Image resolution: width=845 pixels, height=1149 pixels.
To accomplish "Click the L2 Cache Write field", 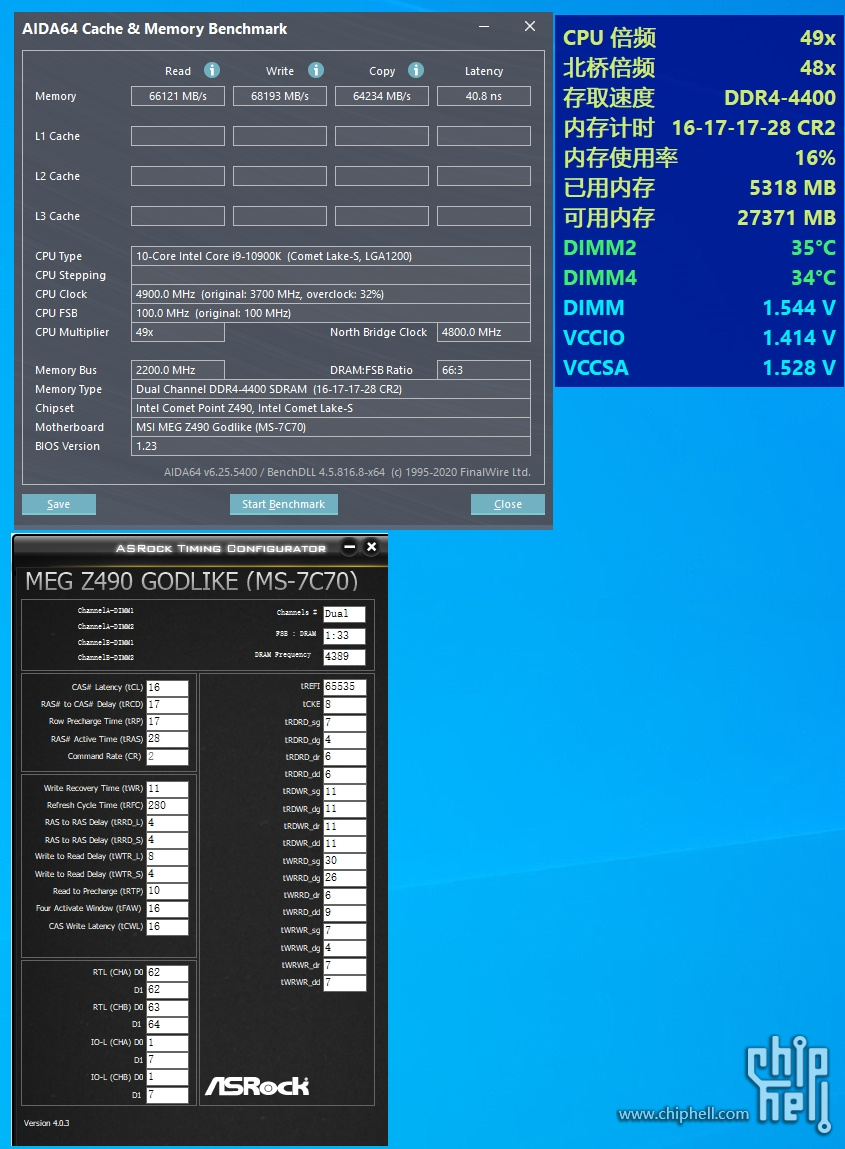I will point(280,176).
